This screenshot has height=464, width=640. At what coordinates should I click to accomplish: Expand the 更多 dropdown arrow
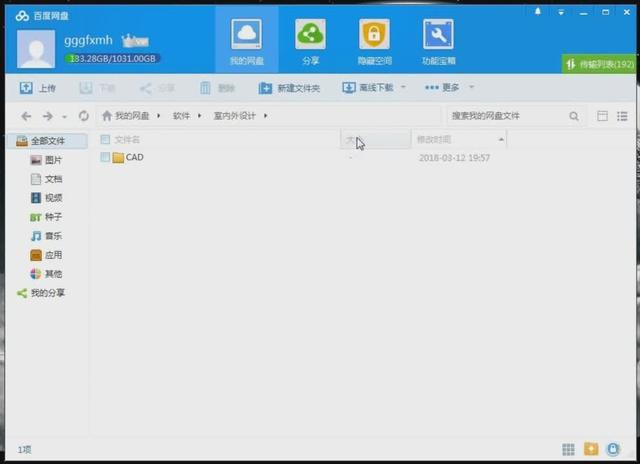(x=471, y=87)
